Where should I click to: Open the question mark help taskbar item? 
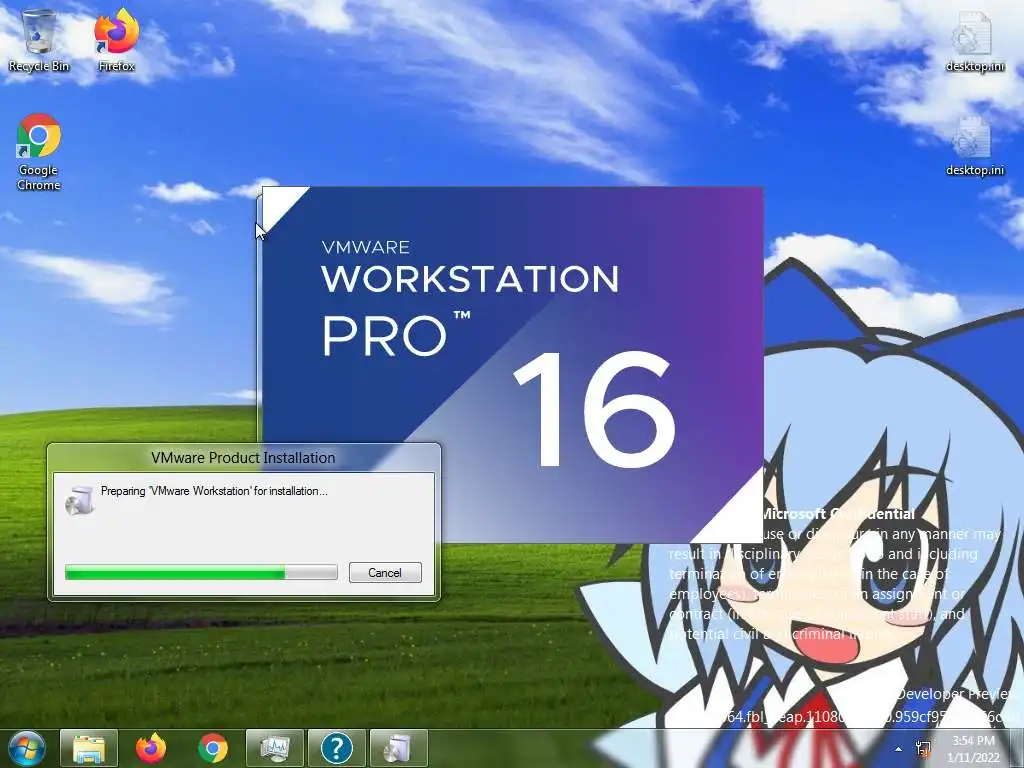click(x=337, y=748)
